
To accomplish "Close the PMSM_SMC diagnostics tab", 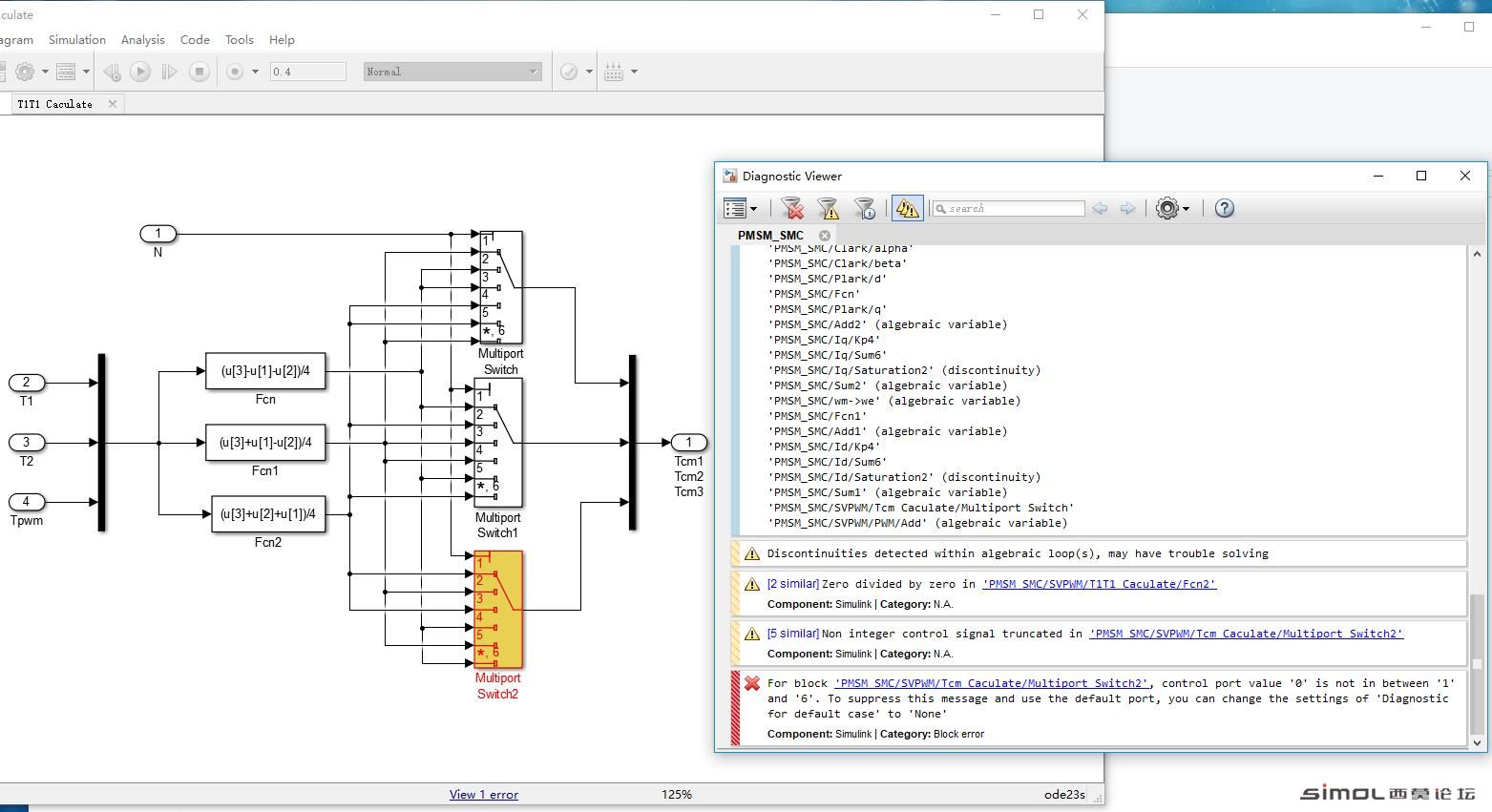I will 825,235.
